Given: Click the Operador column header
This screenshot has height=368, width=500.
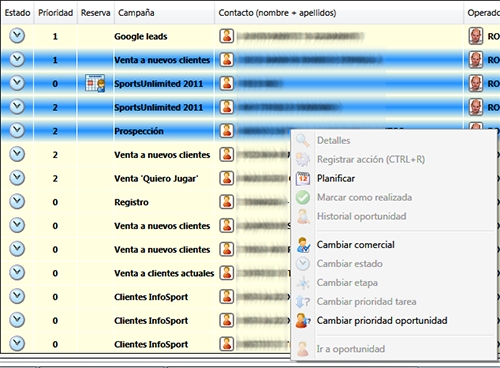Looking at the screenshot, I should click(482, 13).
